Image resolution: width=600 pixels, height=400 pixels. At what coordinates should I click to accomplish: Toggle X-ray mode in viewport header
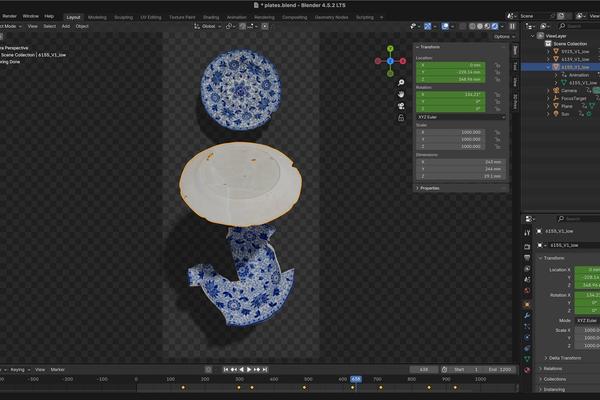463,26
